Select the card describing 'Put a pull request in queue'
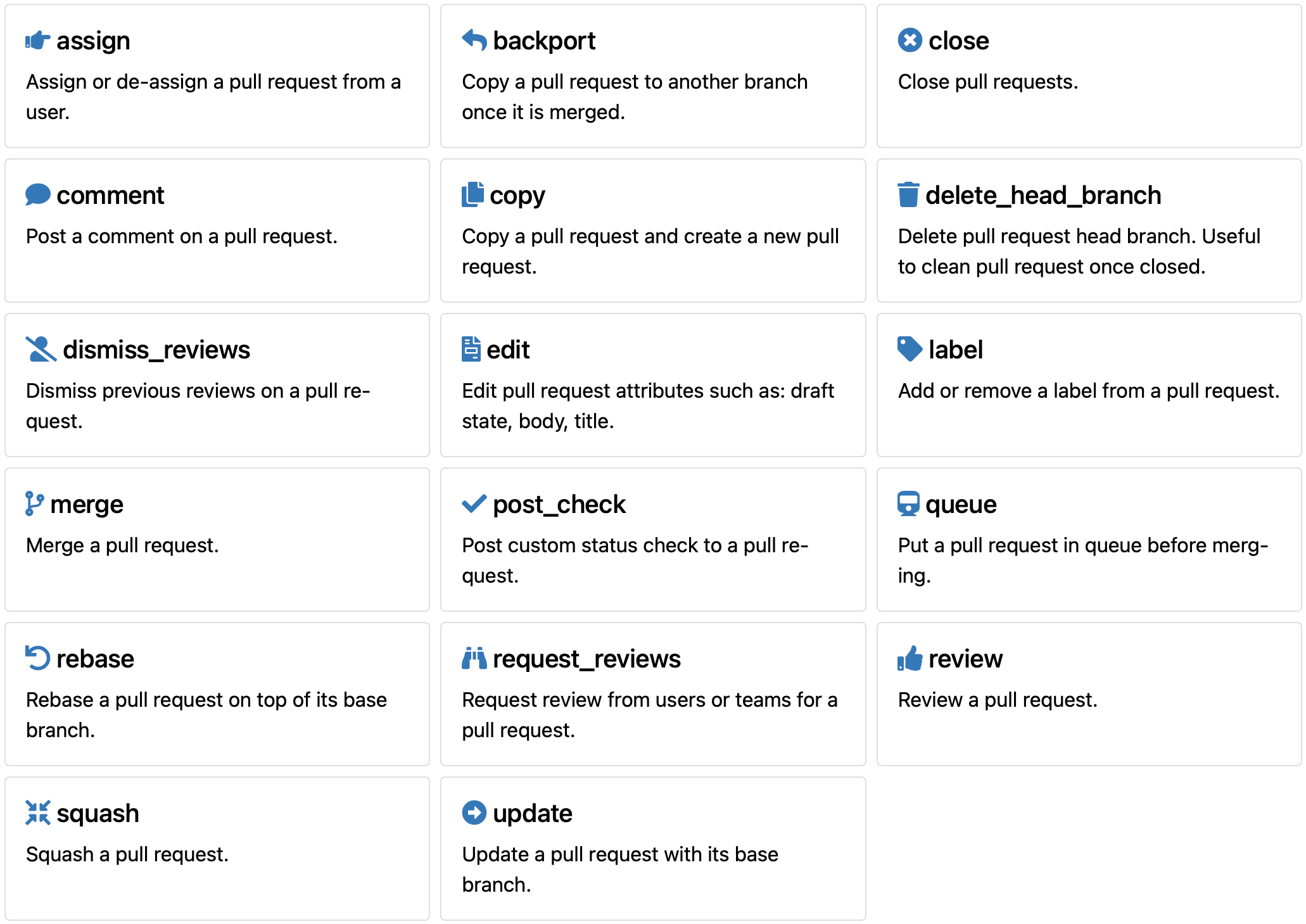This screenshot has height=924, width=1306. 1089,540
